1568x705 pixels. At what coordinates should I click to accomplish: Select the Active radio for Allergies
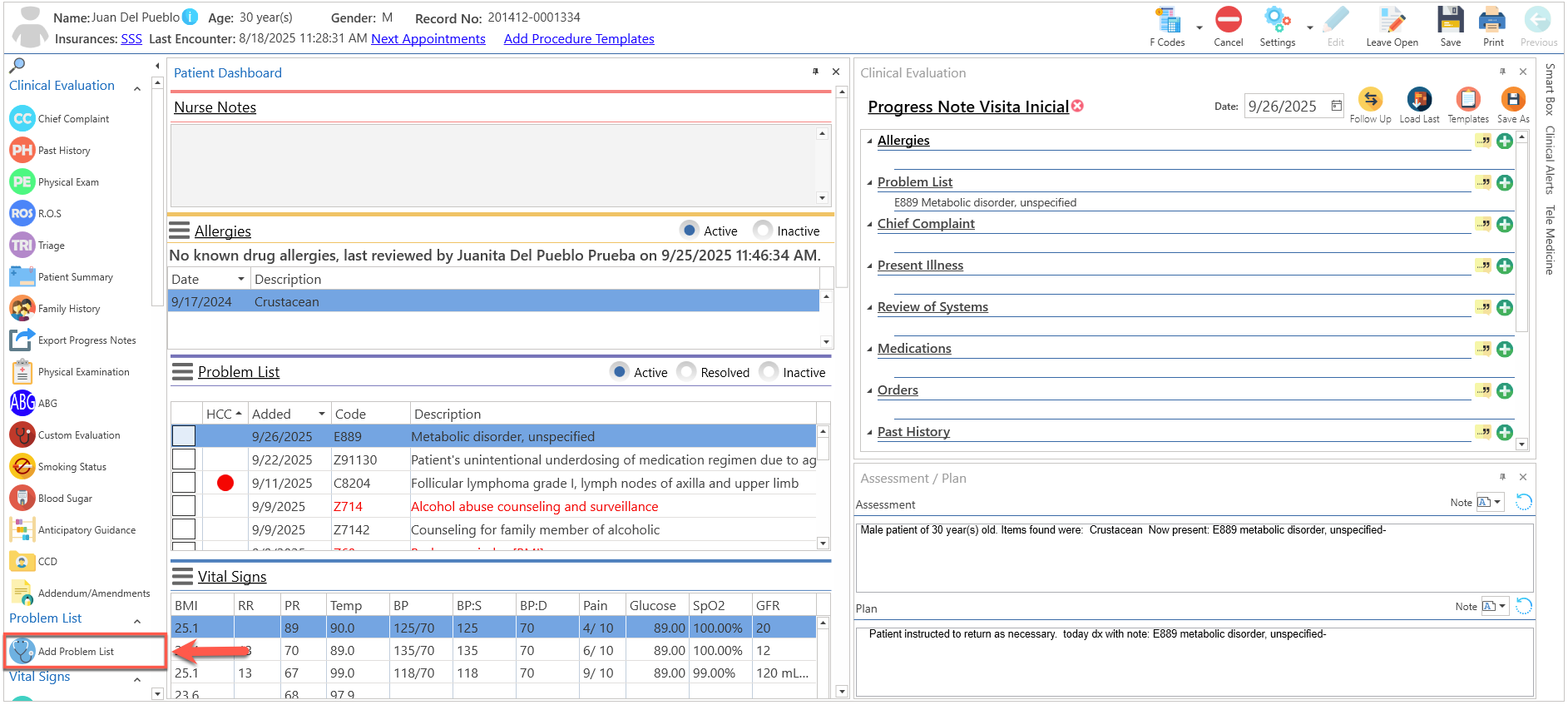tap(689, 230)
